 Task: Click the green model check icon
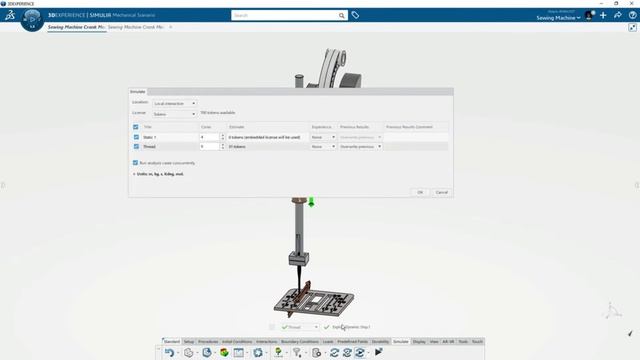coord(278,352)
